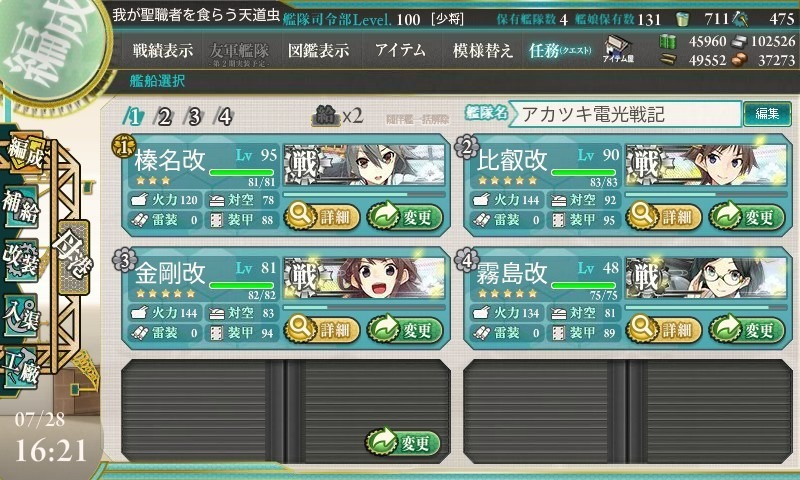The width and height of the screenshot is (800, 480).
Task: Click 編集 to edit fleet name
Action: pyautogui.click(x=767, y=113)
